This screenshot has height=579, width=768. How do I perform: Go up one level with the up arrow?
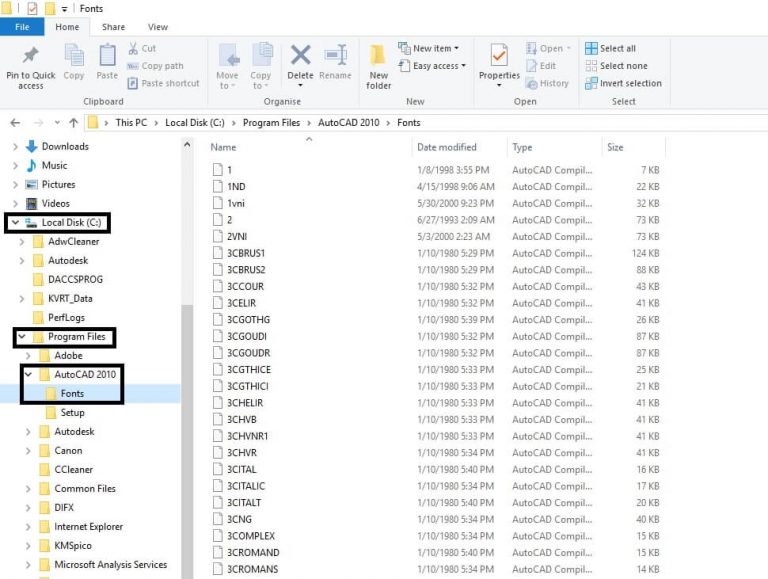pyautogui.click(x=73, y=123)
